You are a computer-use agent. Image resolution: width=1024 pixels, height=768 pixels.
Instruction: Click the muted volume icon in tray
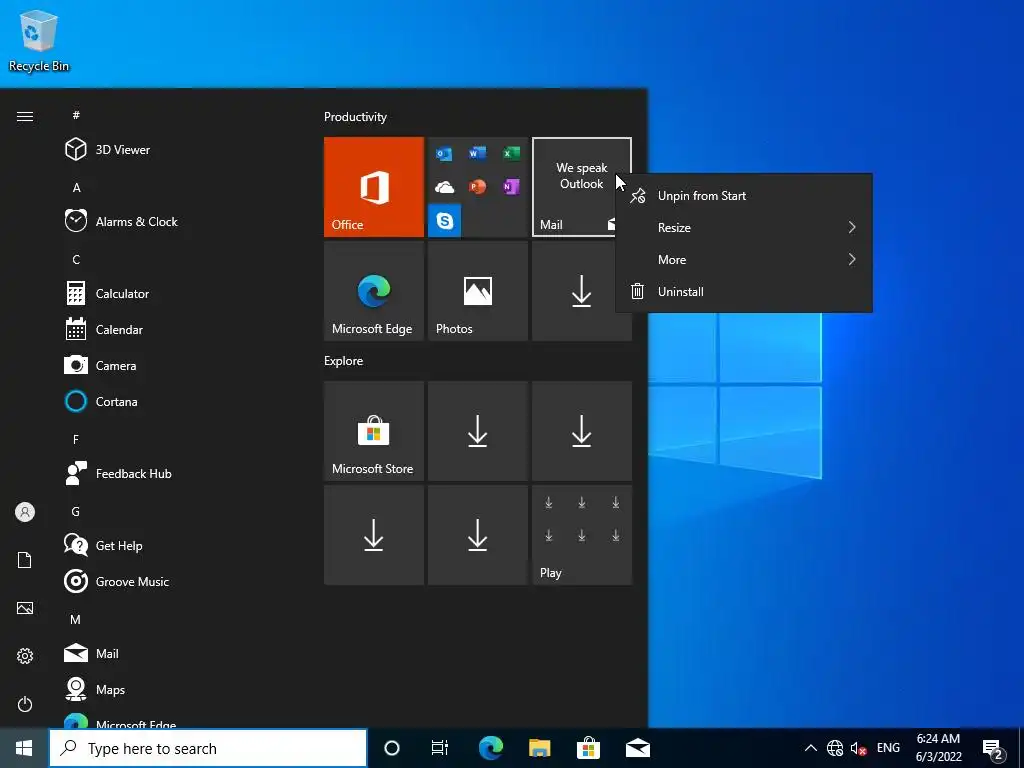(x=858, y=748)
